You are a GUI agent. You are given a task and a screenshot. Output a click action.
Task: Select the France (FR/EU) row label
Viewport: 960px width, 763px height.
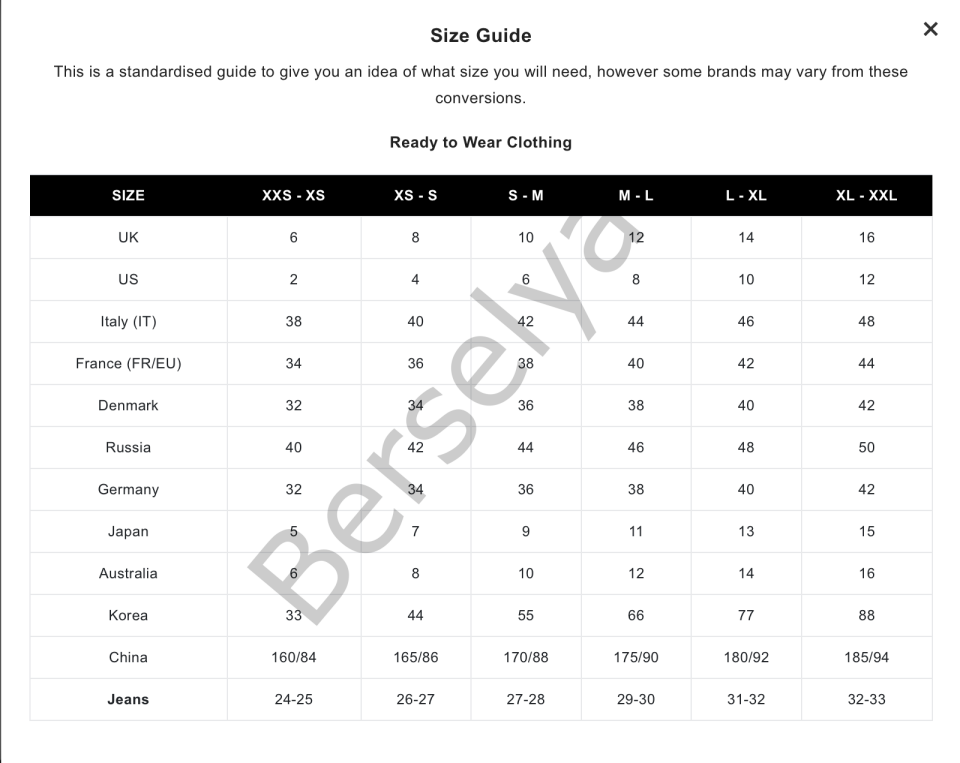coord(128,364)
